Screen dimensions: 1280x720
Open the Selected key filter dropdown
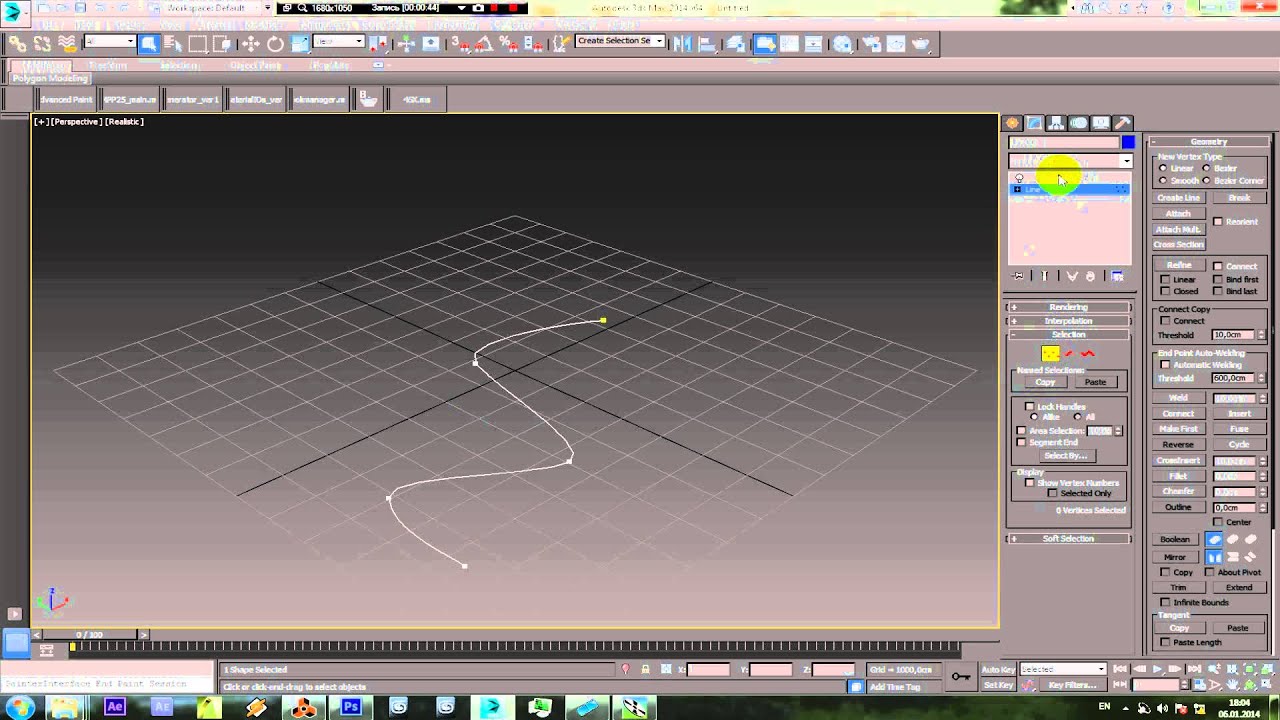[x=1062, y=669]
